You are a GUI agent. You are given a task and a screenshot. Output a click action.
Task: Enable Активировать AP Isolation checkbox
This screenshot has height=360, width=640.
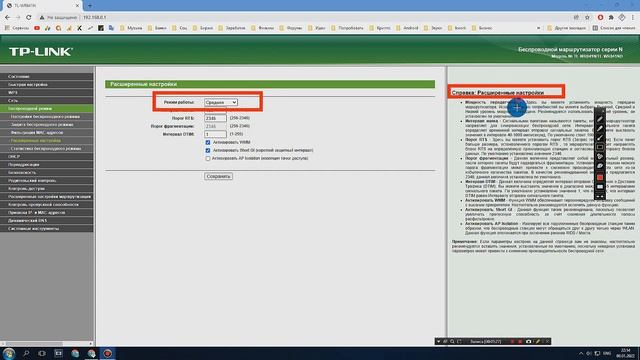point(208,158)
